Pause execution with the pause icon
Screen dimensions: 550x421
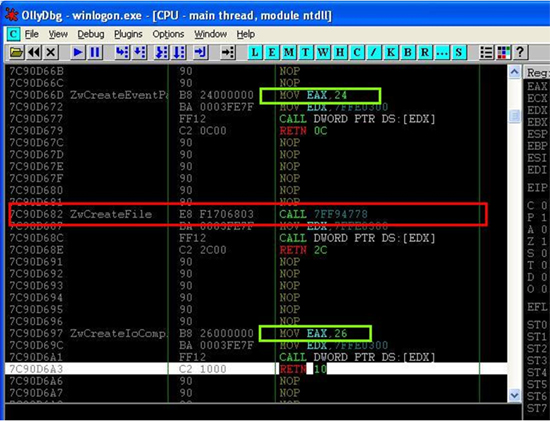click(95, 53)
